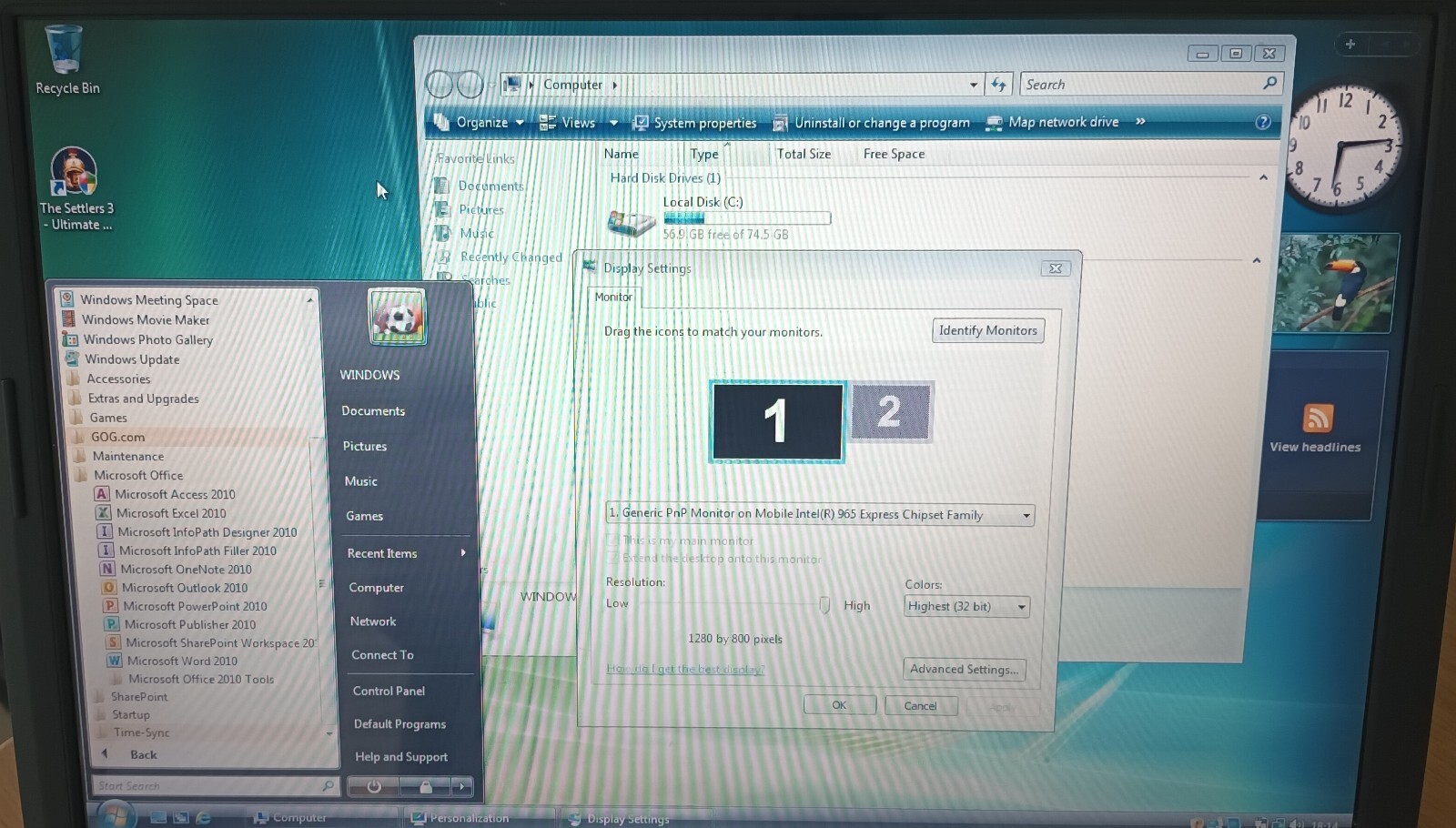
Task: Click the Explorer refresh button beside address bar
Action: 998,85
